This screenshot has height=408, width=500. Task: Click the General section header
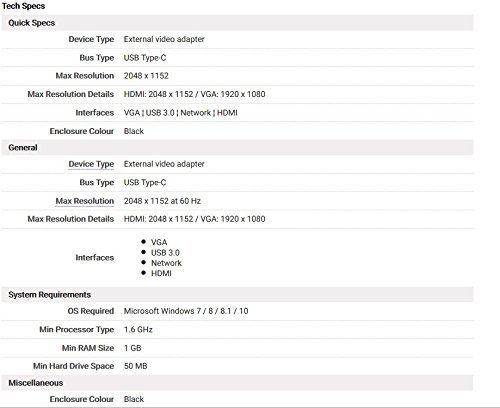[x=237, y=147]
